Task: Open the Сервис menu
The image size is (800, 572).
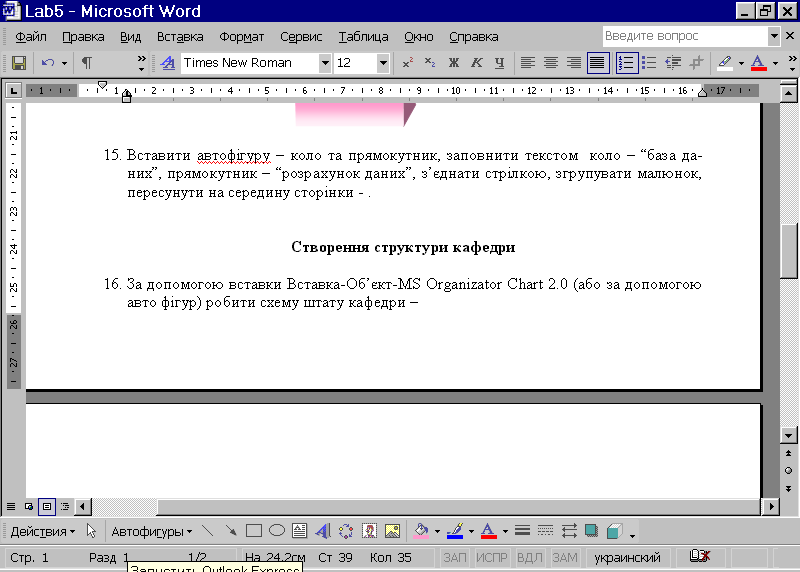Action: tap(301, 37)
